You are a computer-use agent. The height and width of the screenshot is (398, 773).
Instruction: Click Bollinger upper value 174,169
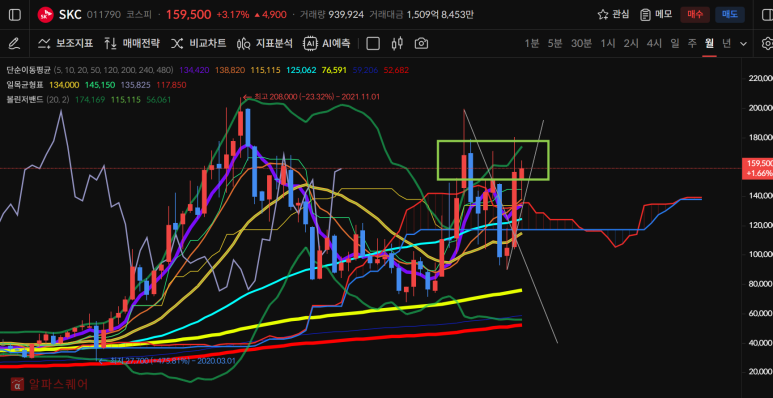click(x=89, y=100)
